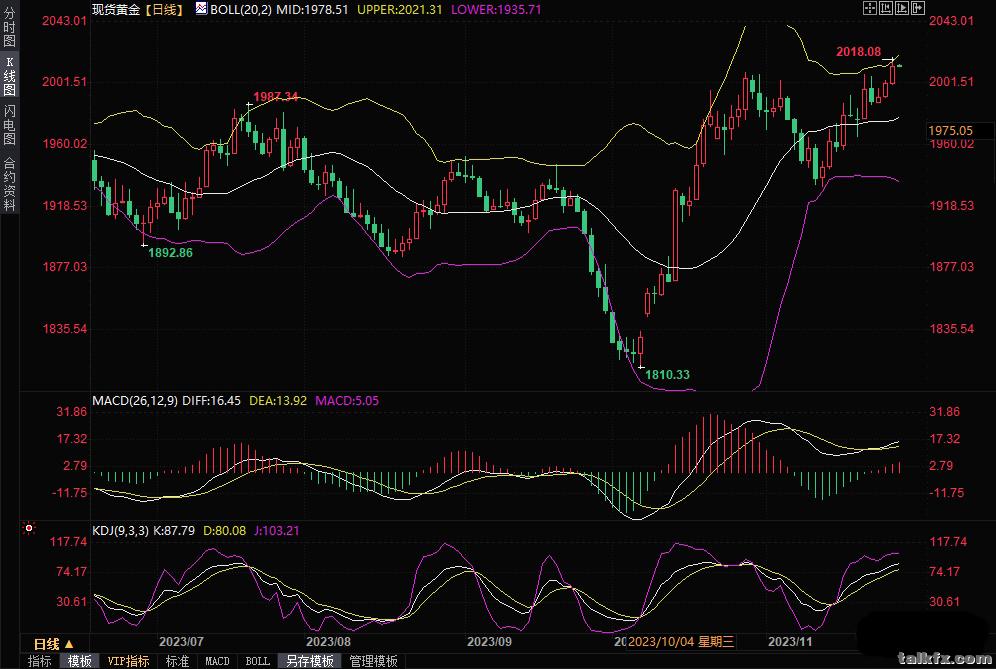
Task: Click the step-back chart navigation icon
Action: [886, 8]
